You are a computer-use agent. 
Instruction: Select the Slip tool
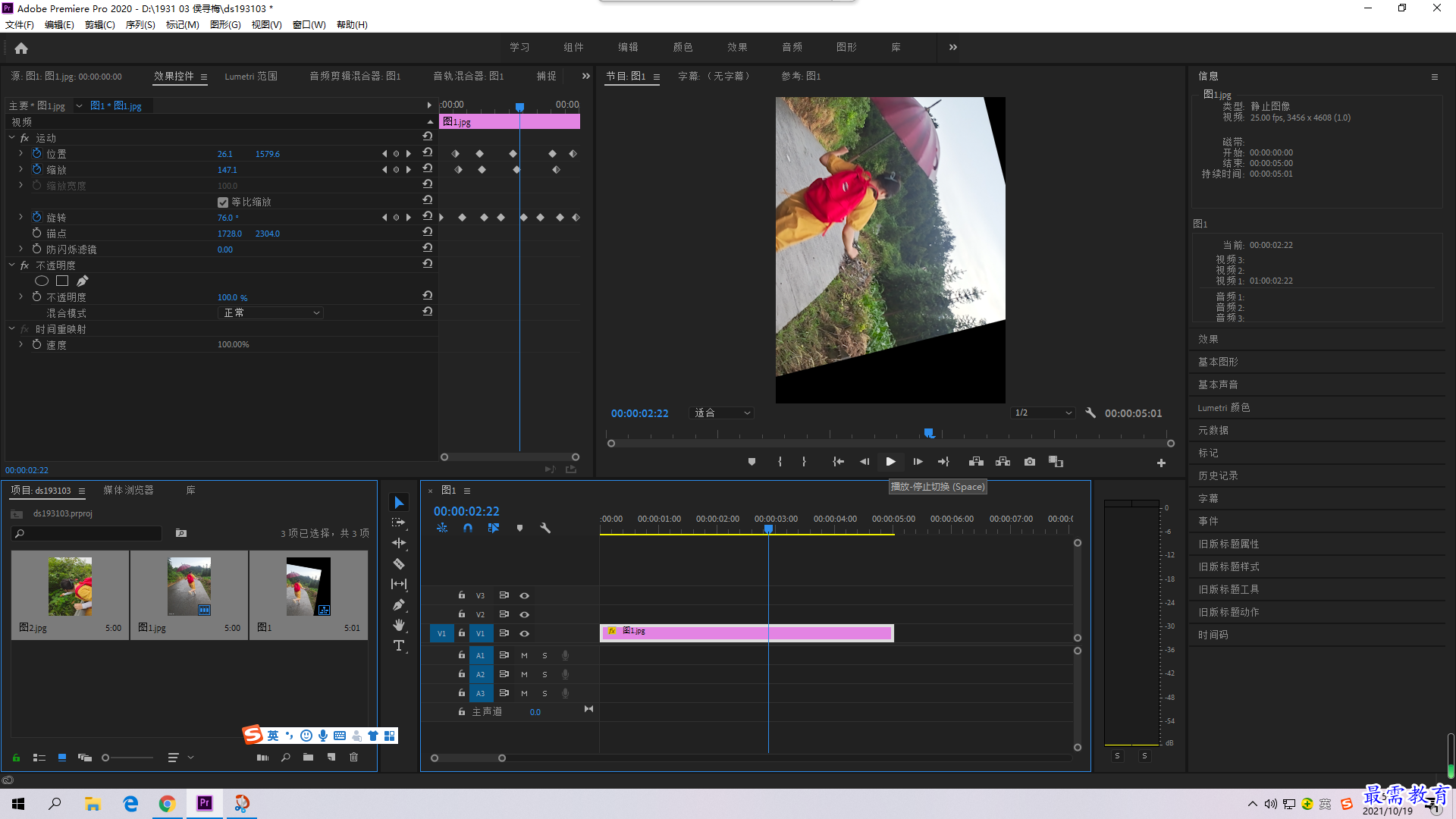click(x=399, y=584)
